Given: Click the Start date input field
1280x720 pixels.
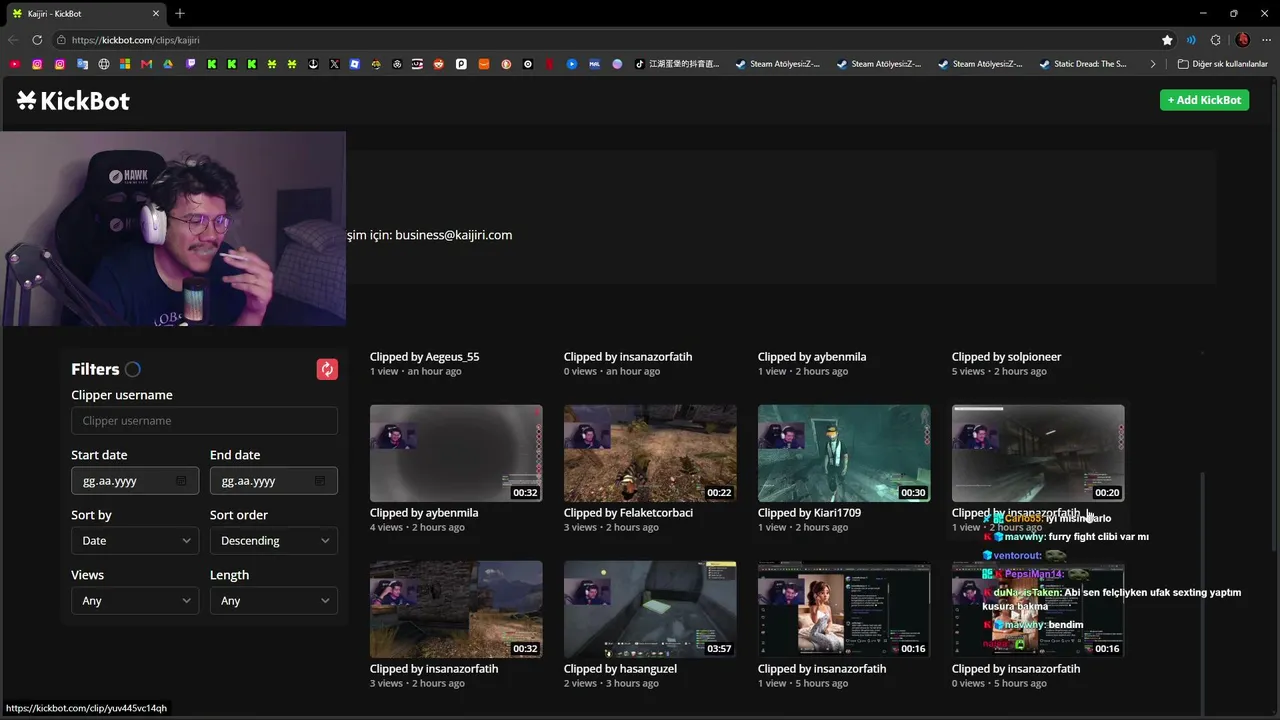Looking at the screenshot, I should click(135, 481).
